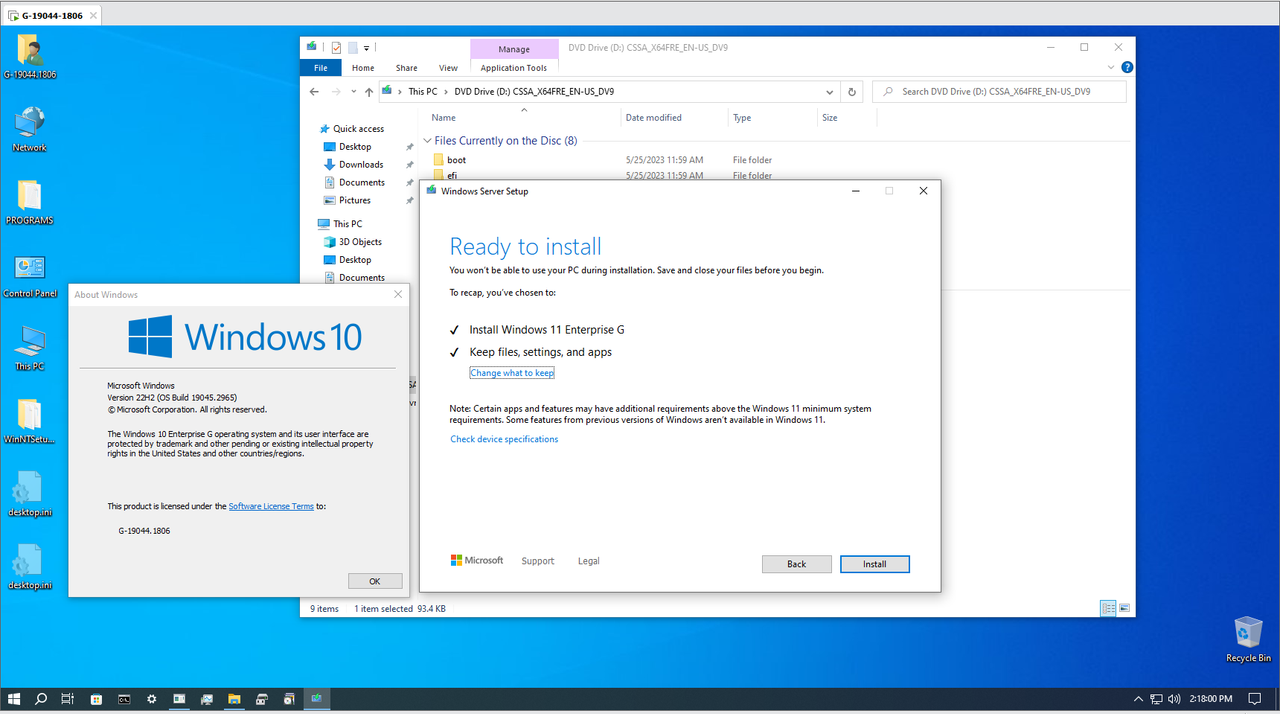Open Check device specifications link

click(504, 439)
